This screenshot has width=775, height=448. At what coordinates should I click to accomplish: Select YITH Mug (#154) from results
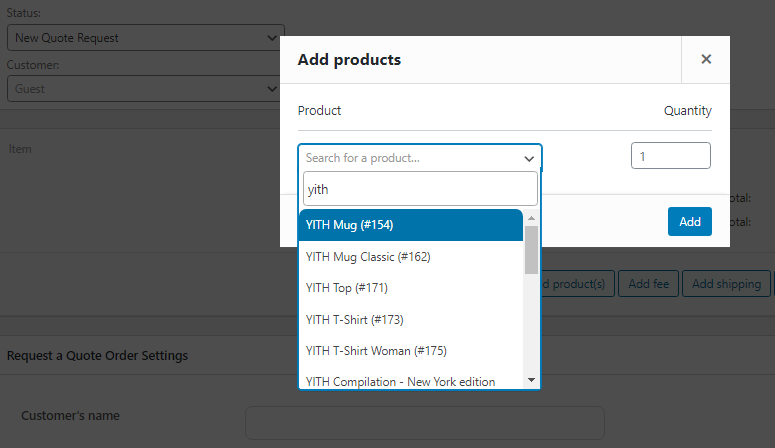(411, 225)
